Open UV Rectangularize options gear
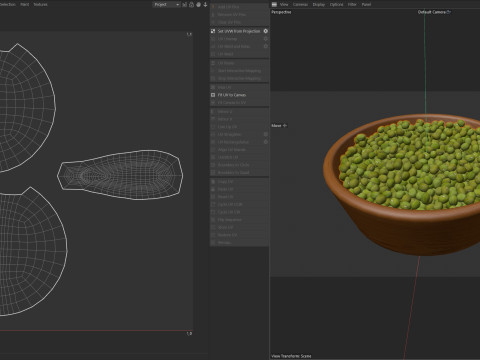The height and width of the screenshot is (360, 480). tap(266, 142)
